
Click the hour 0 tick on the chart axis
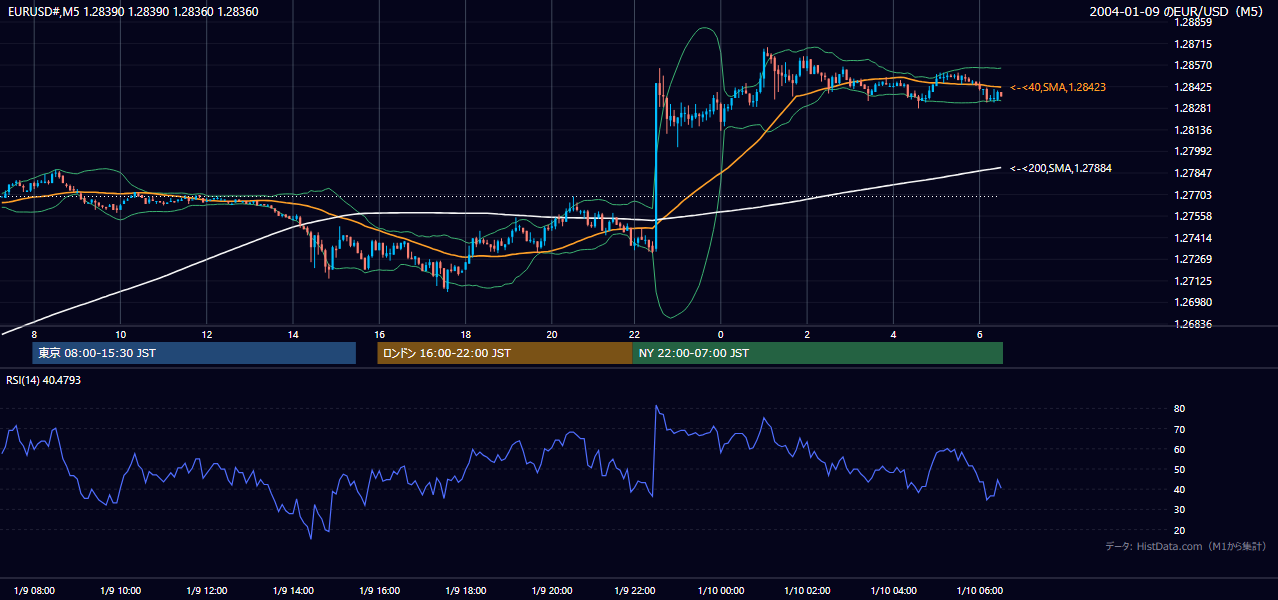pyautogui.click(x=721, y=334)
